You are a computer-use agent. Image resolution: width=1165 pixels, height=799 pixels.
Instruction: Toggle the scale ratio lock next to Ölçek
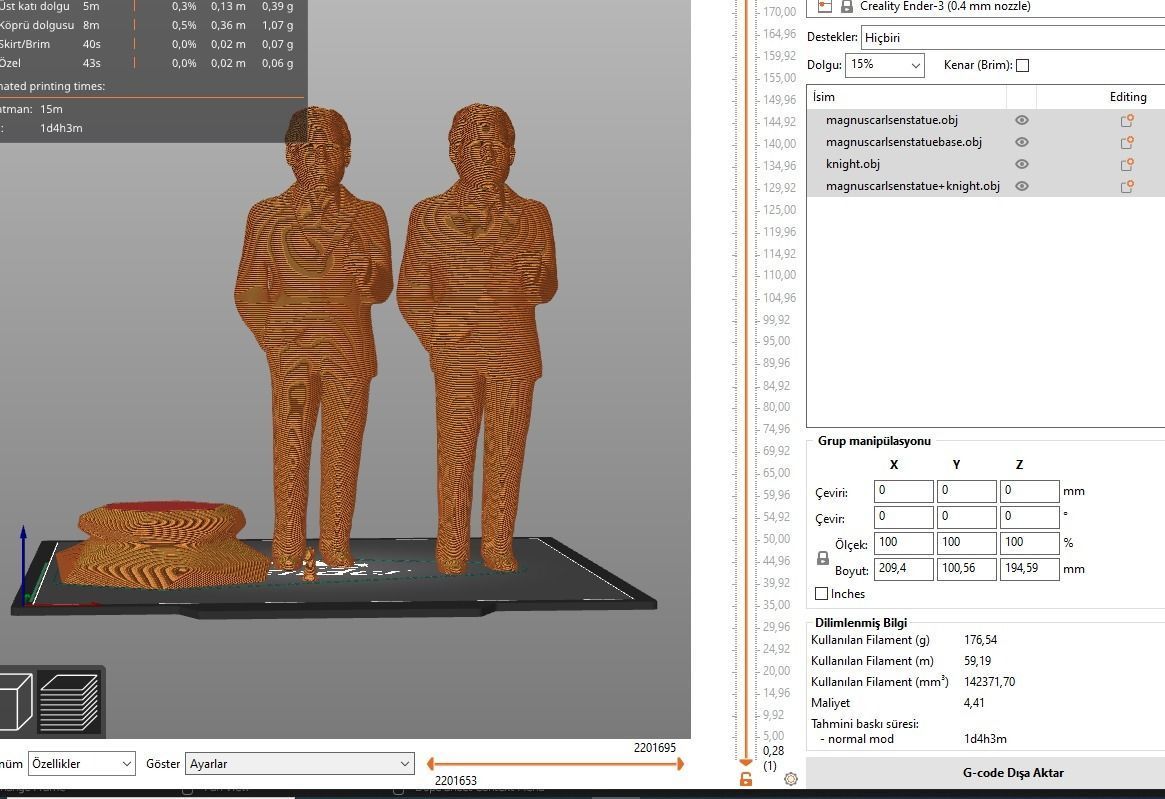tap(822, 557)
